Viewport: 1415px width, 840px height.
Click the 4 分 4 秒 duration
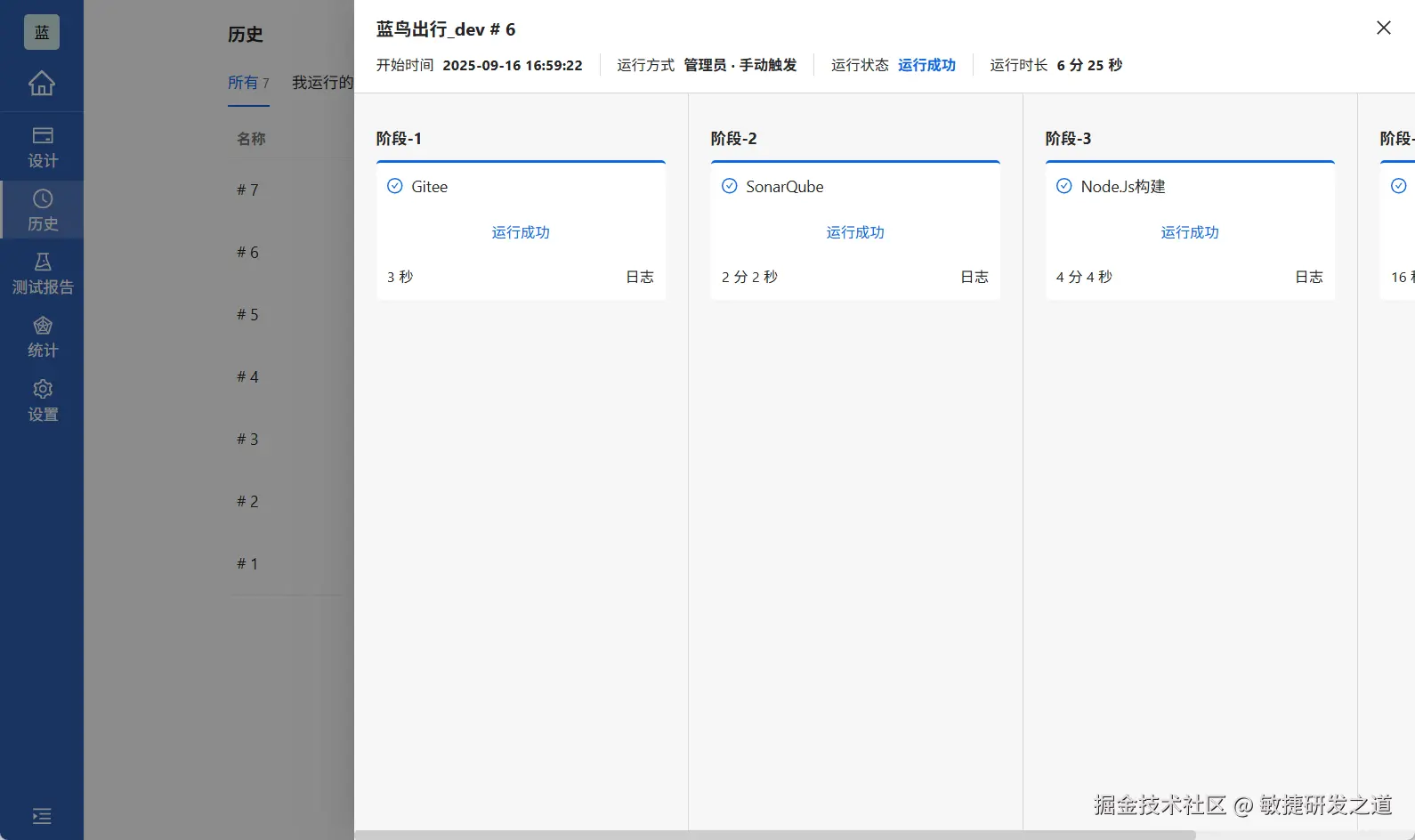(1084, 277)
